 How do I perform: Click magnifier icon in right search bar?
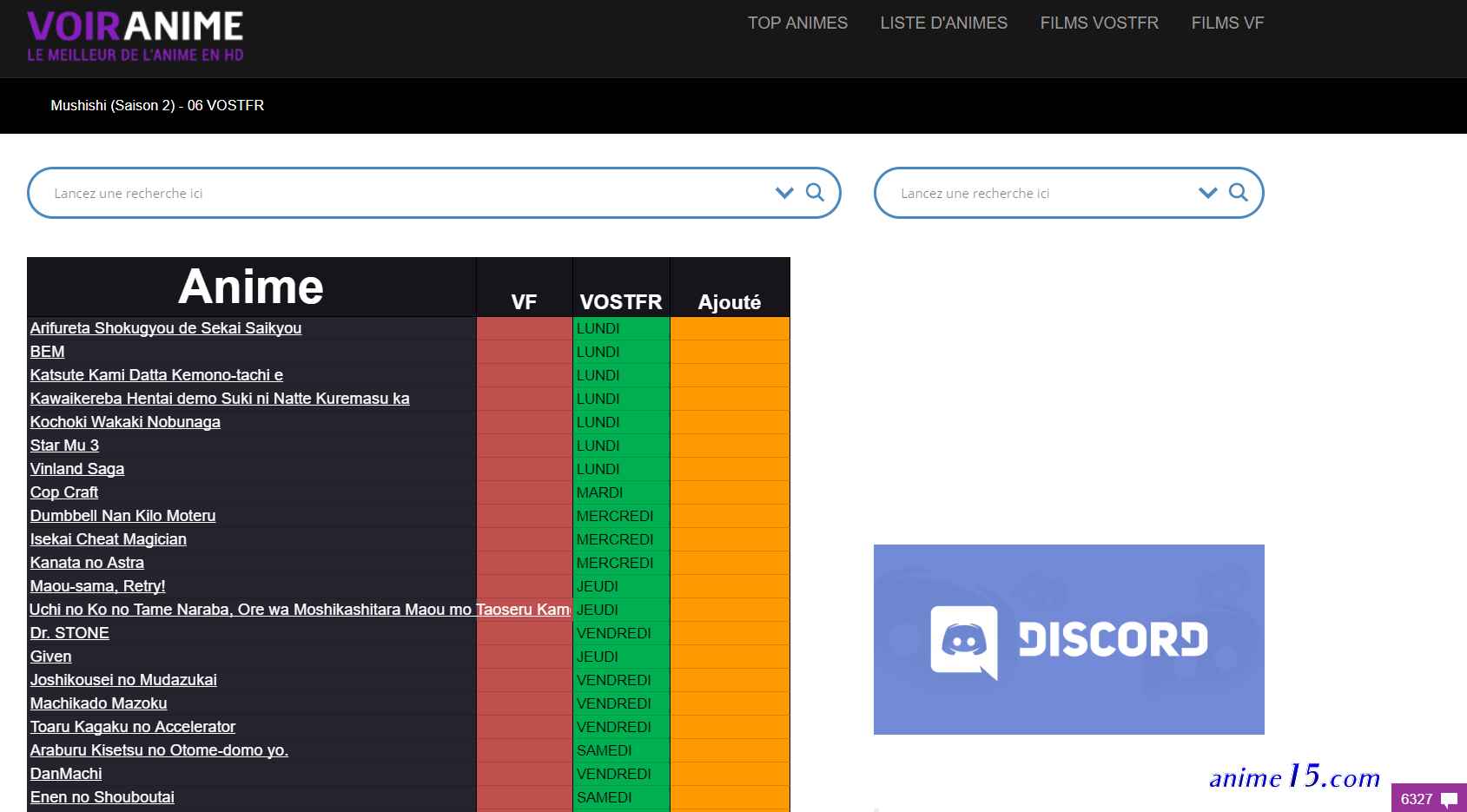[x=1239, y=192]
